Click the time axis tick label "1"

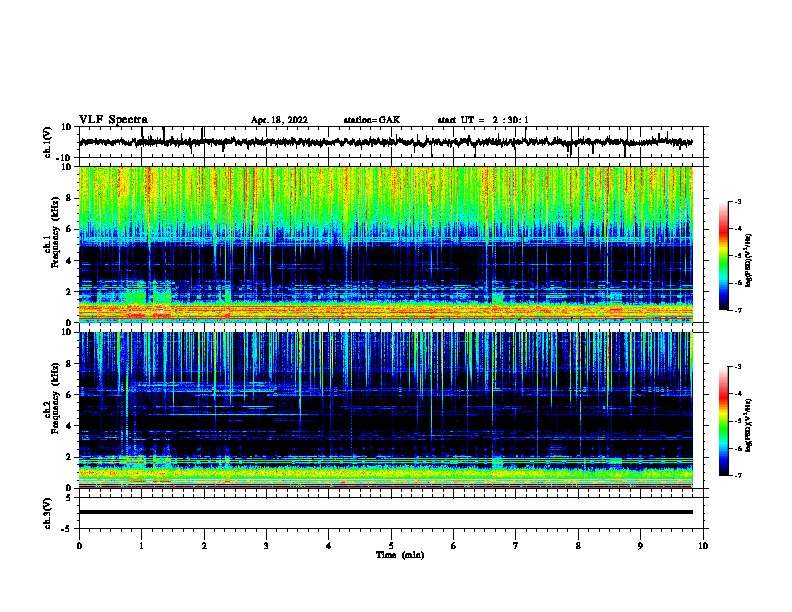pyautogui.click(x=141, y=545)
